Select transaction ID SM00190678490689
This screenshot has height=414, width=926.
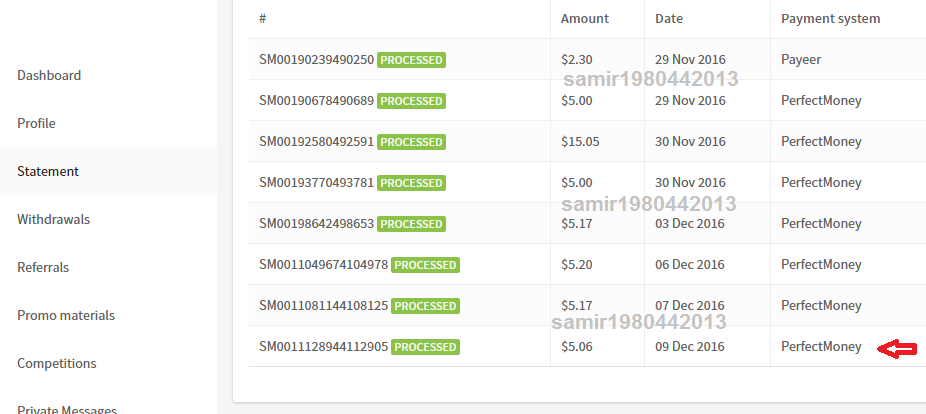click(x=317, y=101)
